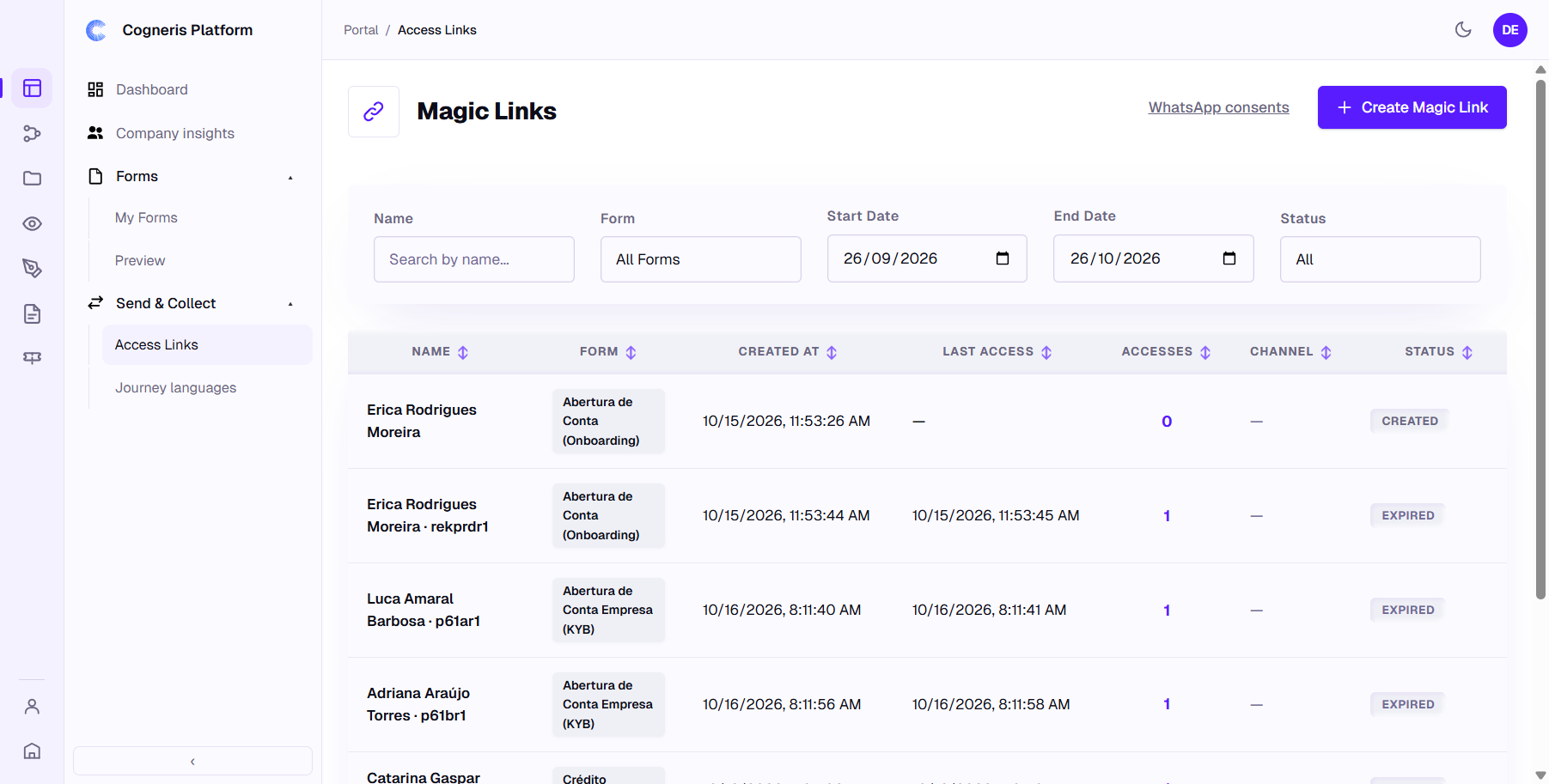Click the signpost icon in left rail
The image size is (1549, 784).
32,358
